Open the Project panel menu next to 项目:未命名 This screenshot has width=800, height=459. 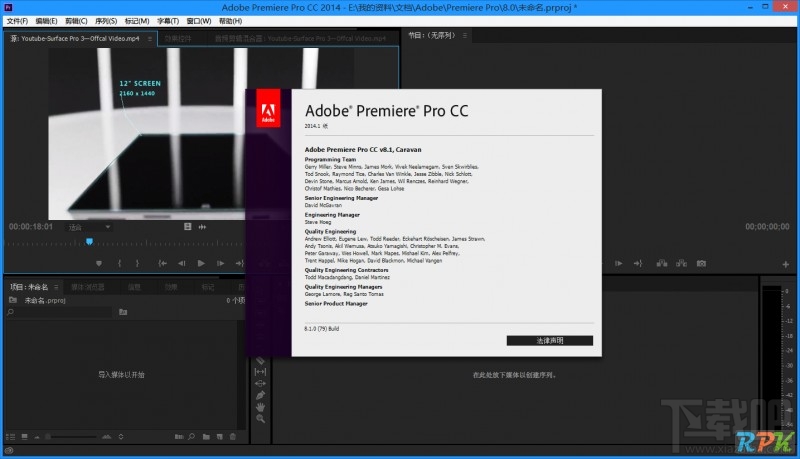[56, 287]
